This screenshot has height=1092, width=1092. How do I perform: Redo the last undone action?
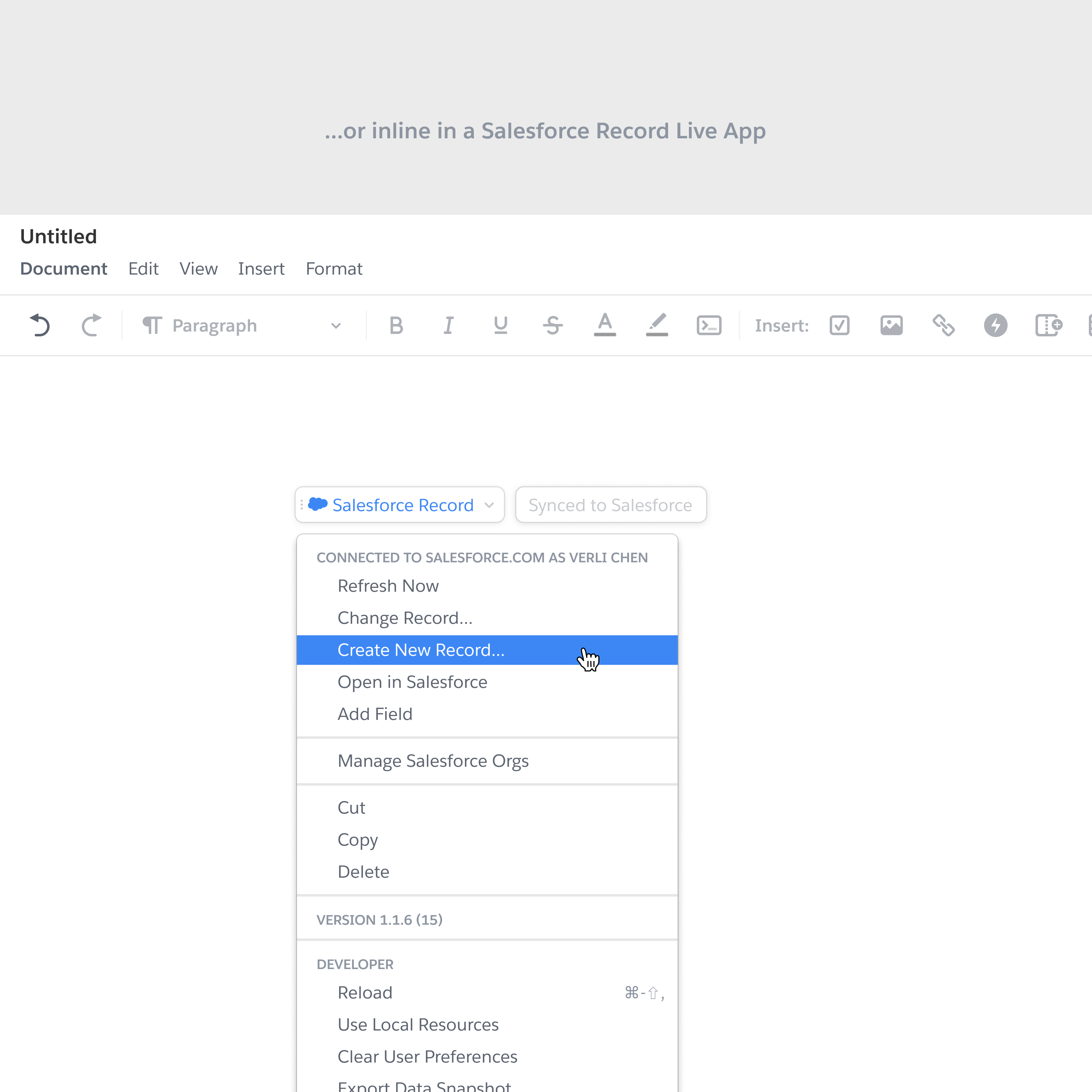(91, 325)
